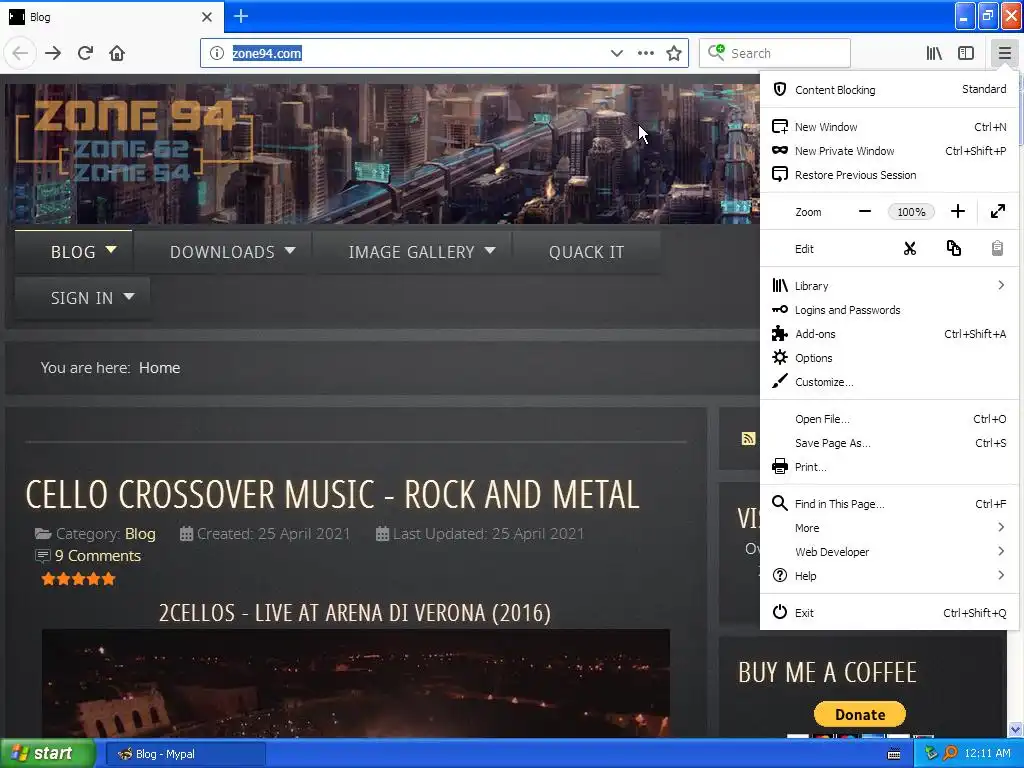
Task: Open the BLOG navigation dropdown
Action: pyautogui.click(x=74, y=251)
